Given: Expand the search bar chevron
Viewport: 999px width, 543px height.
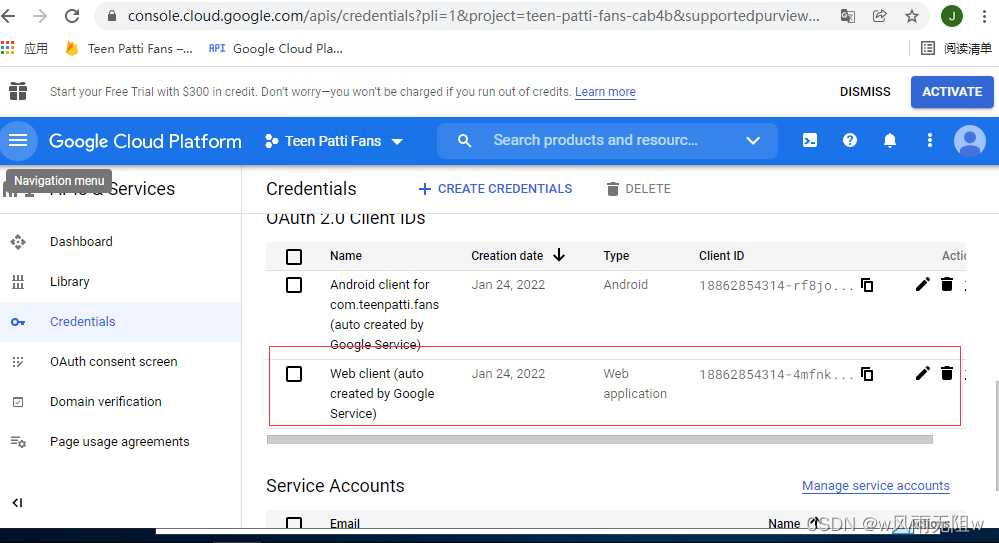Looking at the screenshot, I should tap(753, 141).
